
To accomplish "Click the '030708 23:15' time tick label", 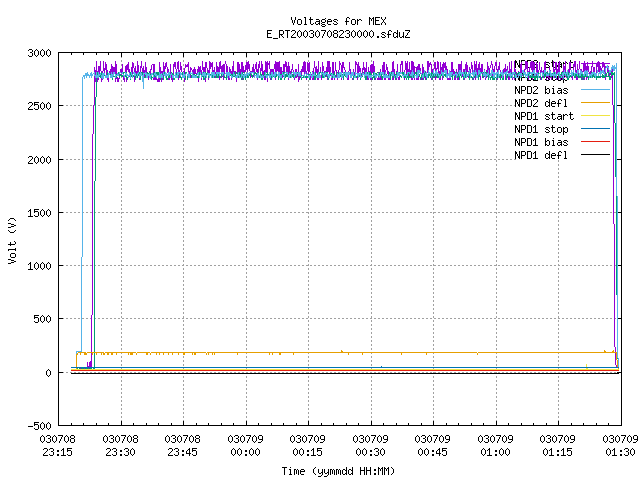I will pos(58,445).
